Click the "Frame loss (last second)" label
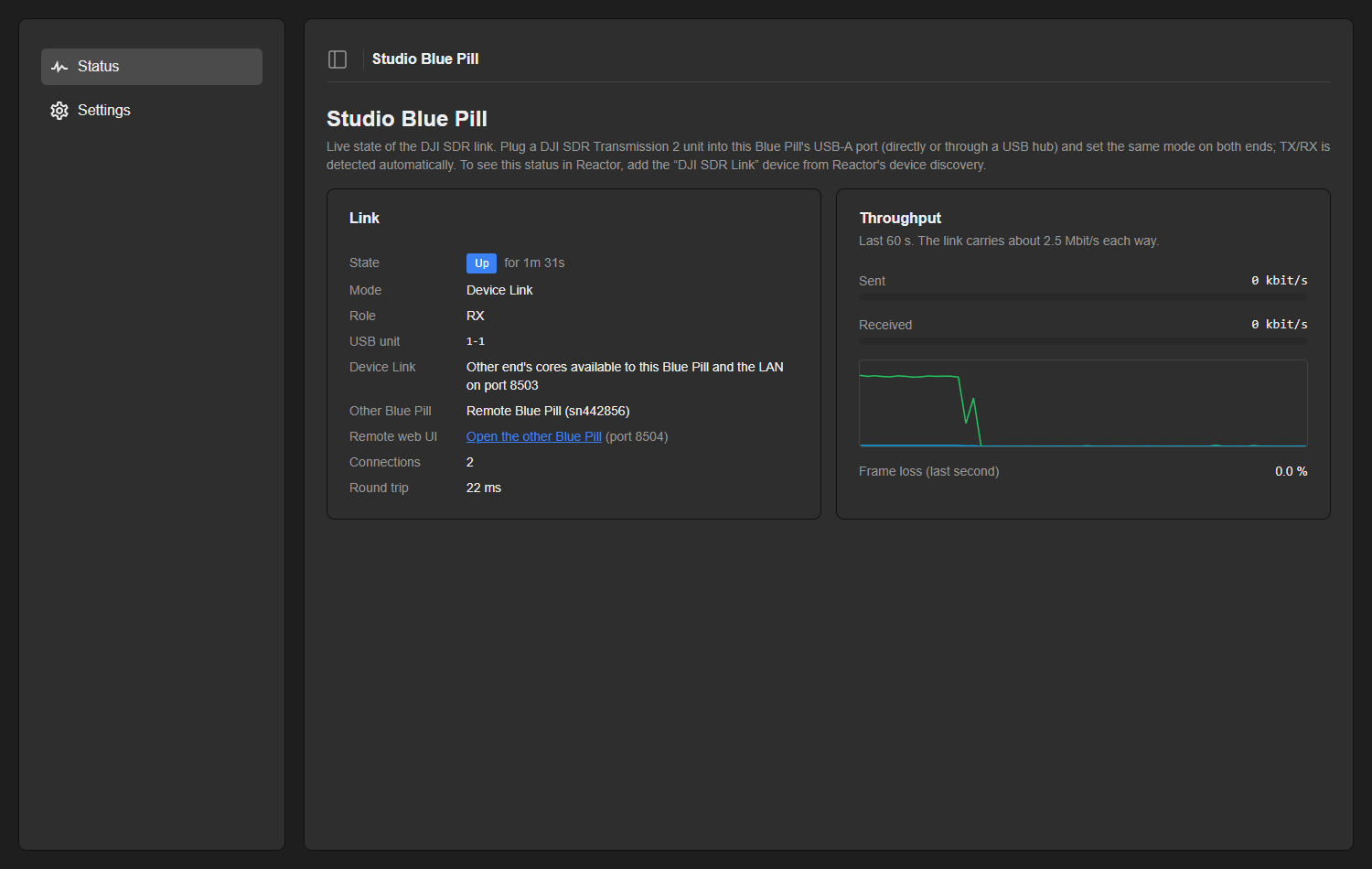The height and width of the screenshot is (869, 1372). [928, 471]
